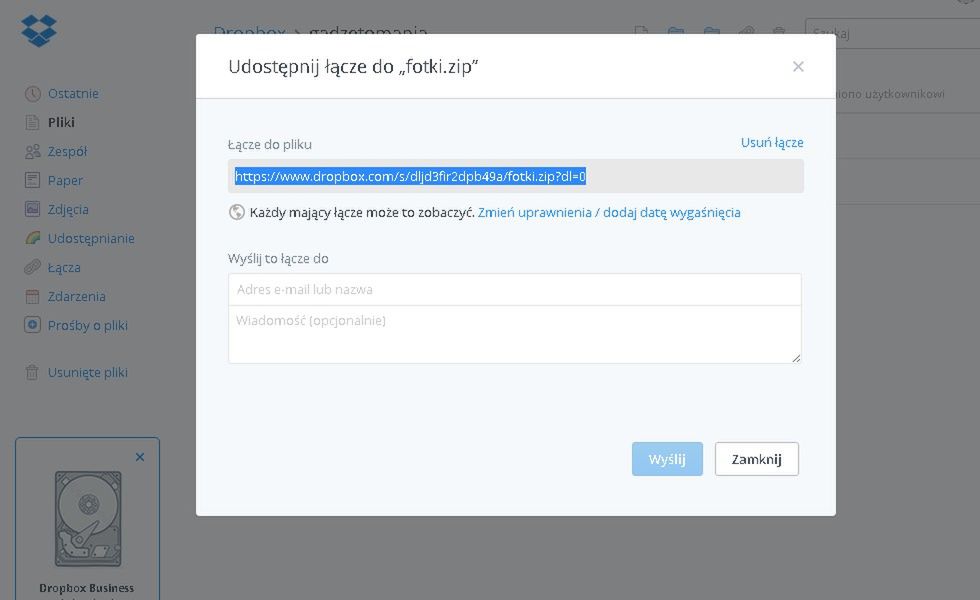Click the Dropbox logo in the sidebar

39,30
